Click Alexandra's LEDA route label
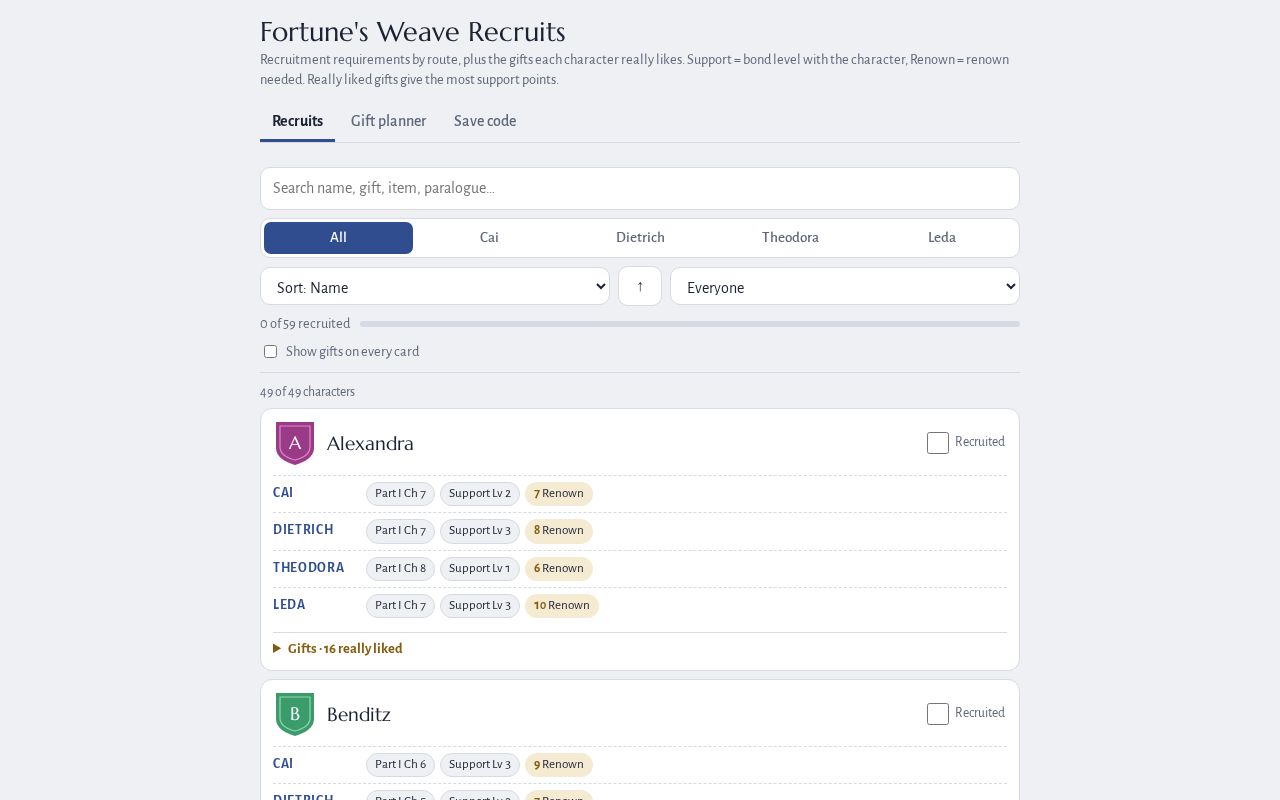 click(289, 605)
